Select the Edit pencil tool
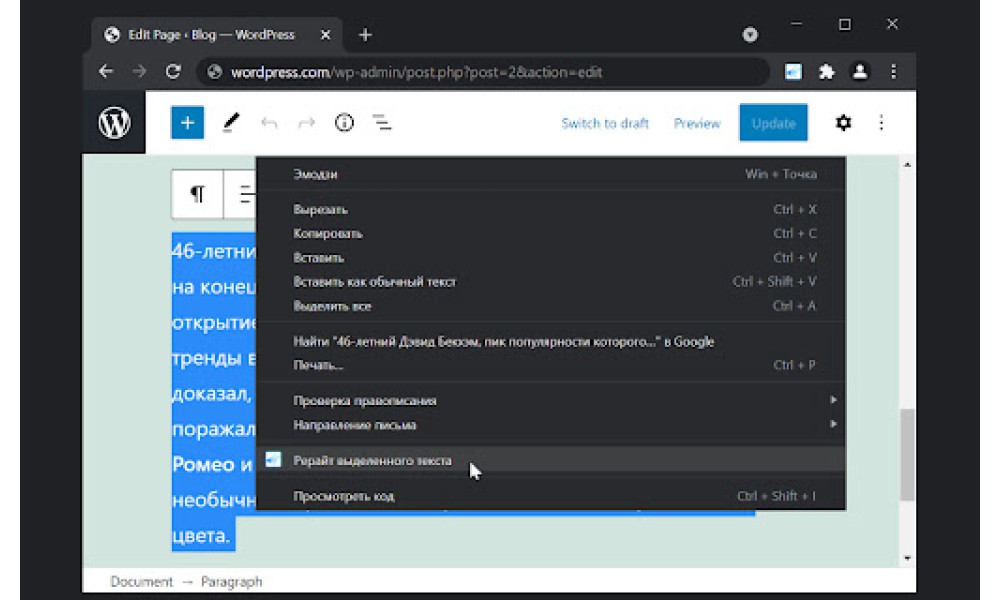The width and height of the screenshot is (1000, 600). pyautogui.click(x=231, y=122)
